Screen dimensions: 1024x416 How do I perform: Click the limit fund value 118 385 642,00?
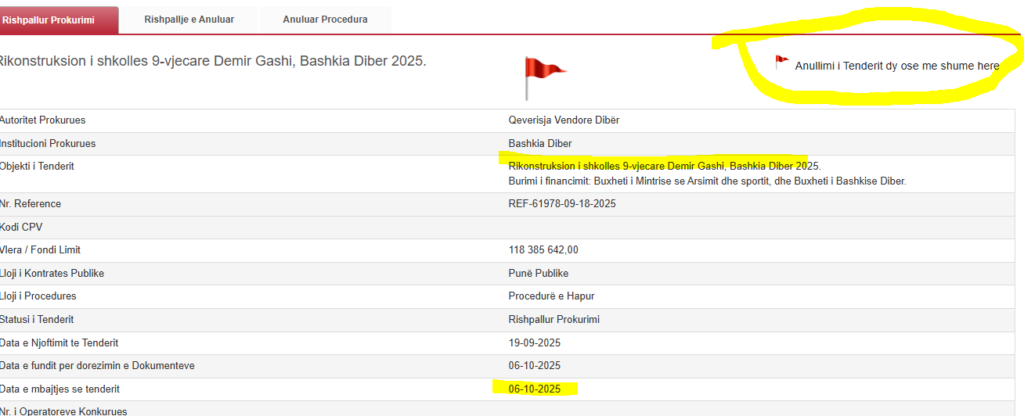click(543, 250)
